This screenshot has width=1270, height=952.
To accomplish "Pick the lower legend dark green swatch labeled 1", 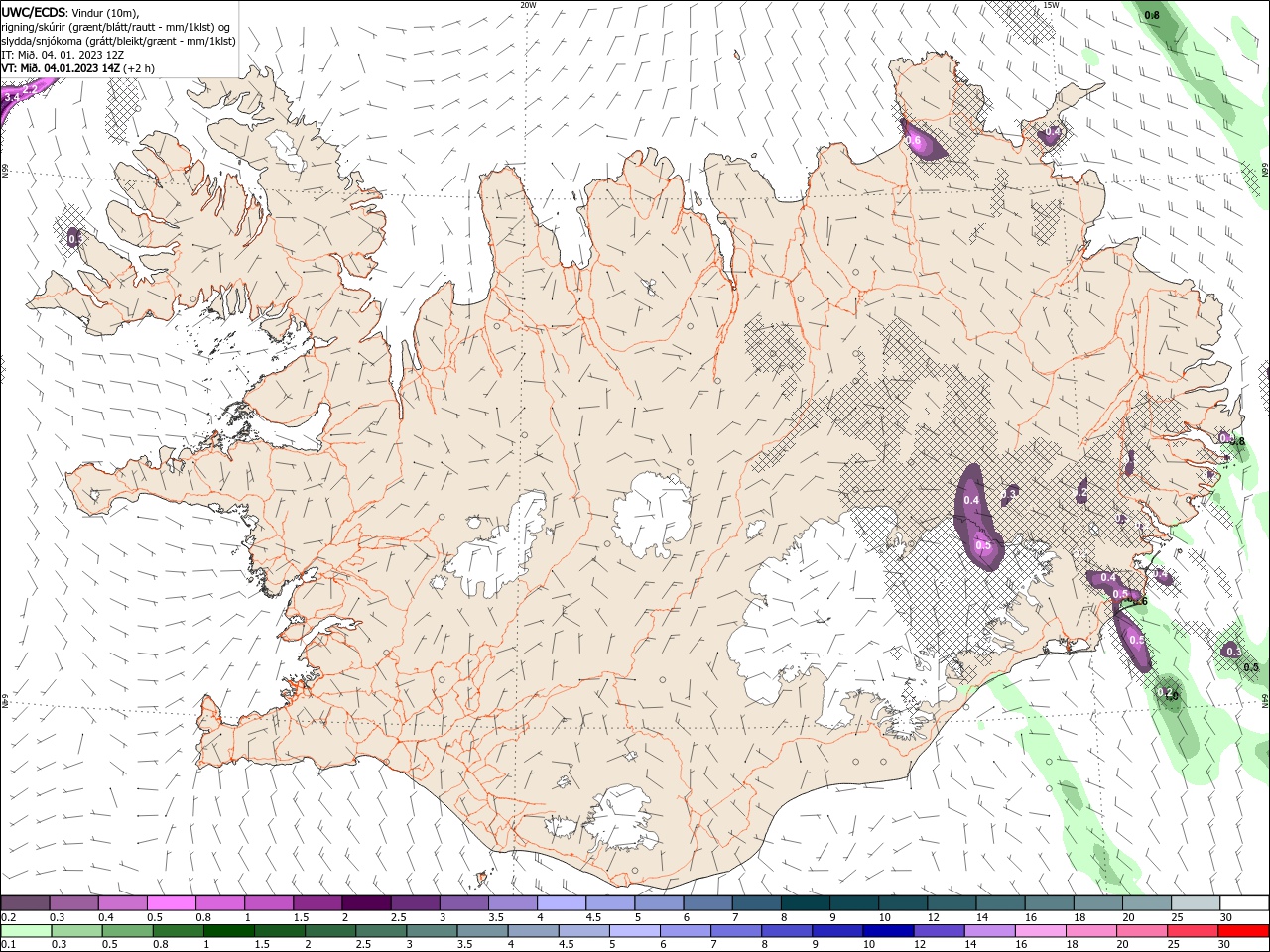I will click(228, 931).
